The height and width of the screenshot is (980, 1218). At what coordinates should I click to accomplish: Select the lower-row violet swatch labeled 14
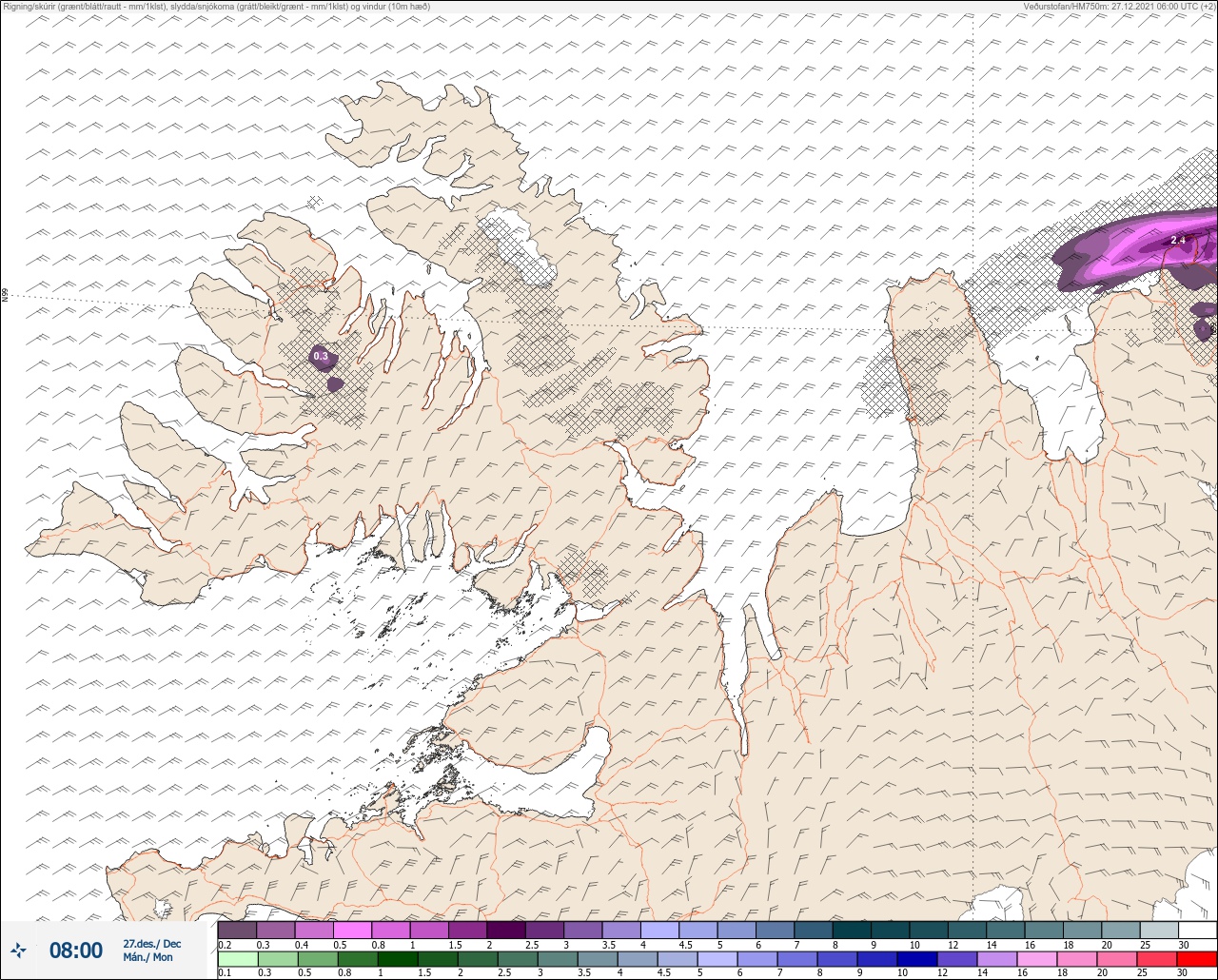click(x=997, y=959)
